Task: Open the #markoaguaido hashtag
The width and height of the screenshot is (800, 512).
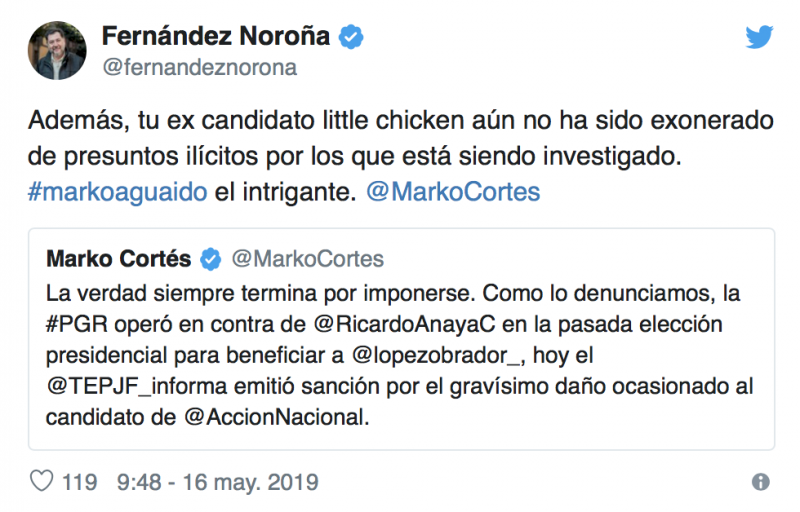Action: tap(118, 193)
